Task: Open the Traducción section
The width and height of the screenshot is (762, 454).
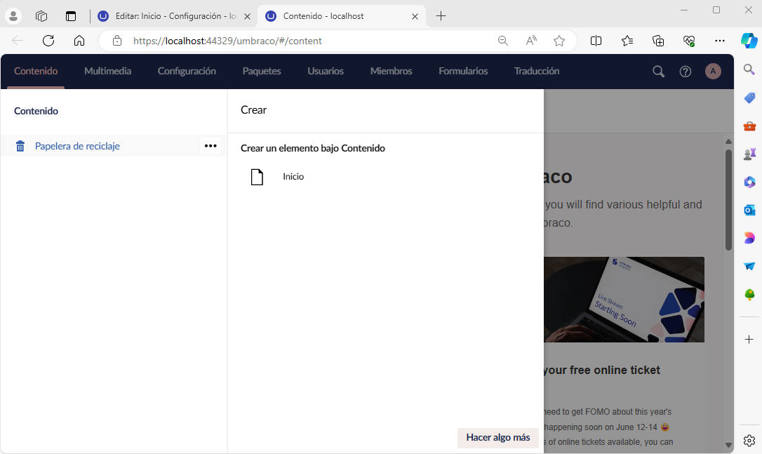Action: click(537, 71)
